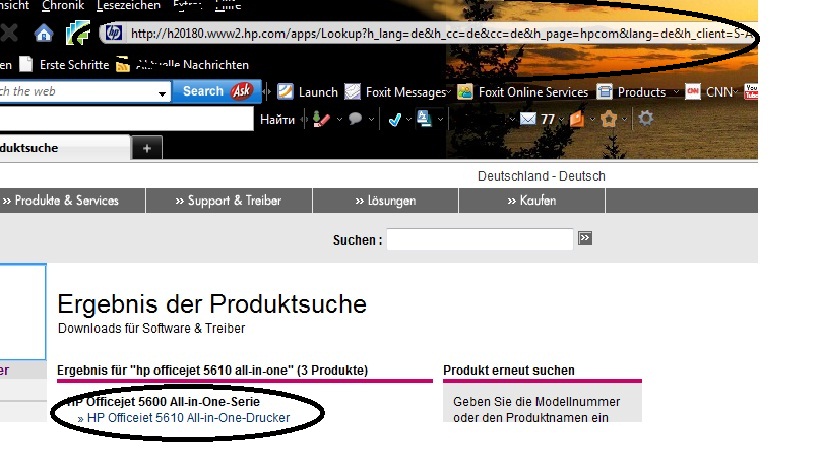
Task: Click the Downloads für Software & Treiber text
Action: 151,328
